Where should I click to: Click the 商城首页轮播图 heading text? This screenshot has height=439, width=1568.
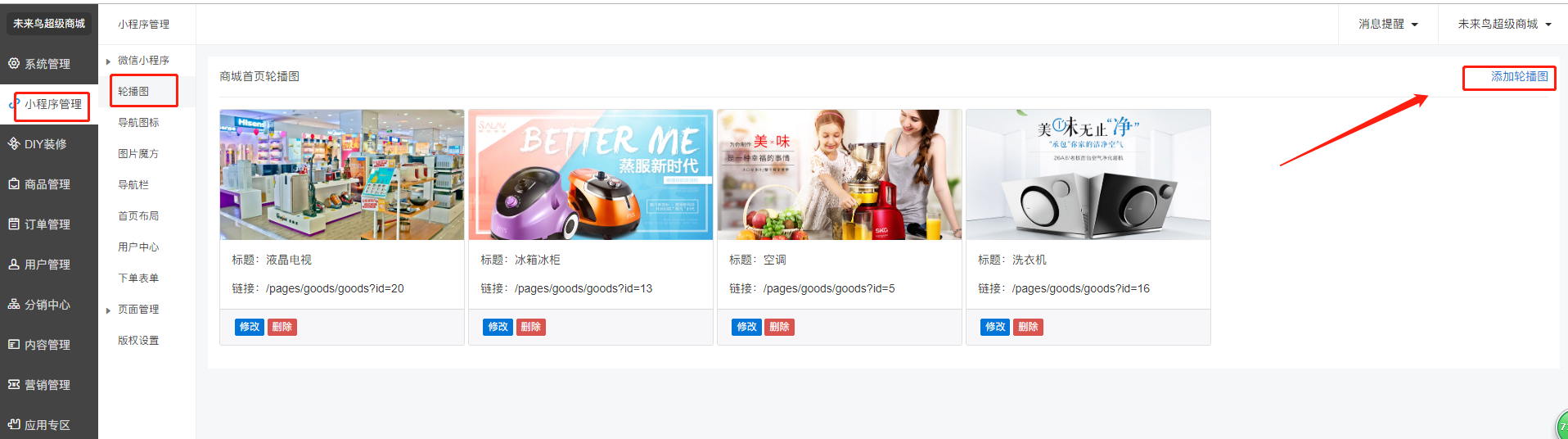click(x=259, y=76)
